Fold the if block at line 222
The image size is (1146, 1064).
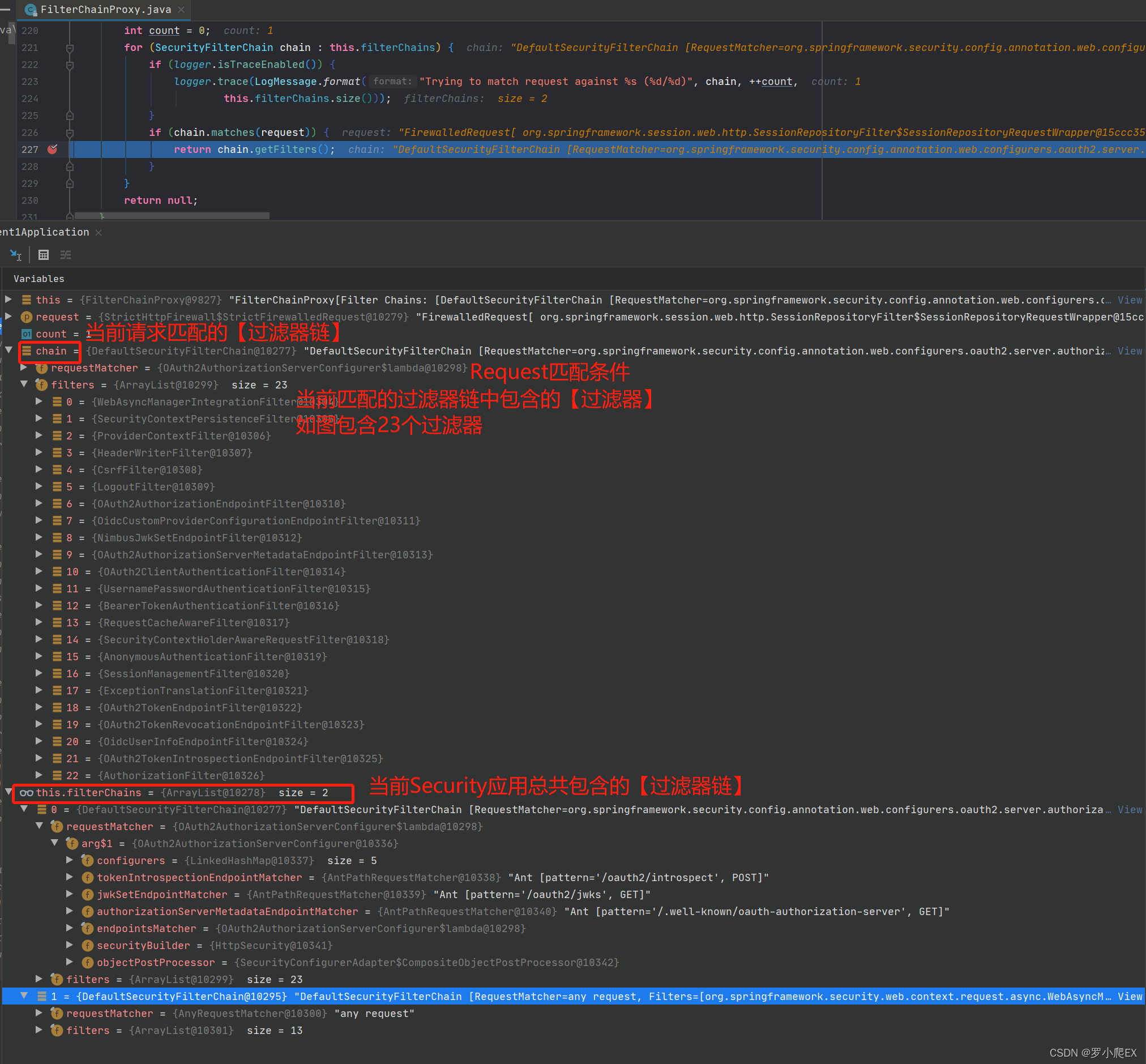[x=70, y=65]
